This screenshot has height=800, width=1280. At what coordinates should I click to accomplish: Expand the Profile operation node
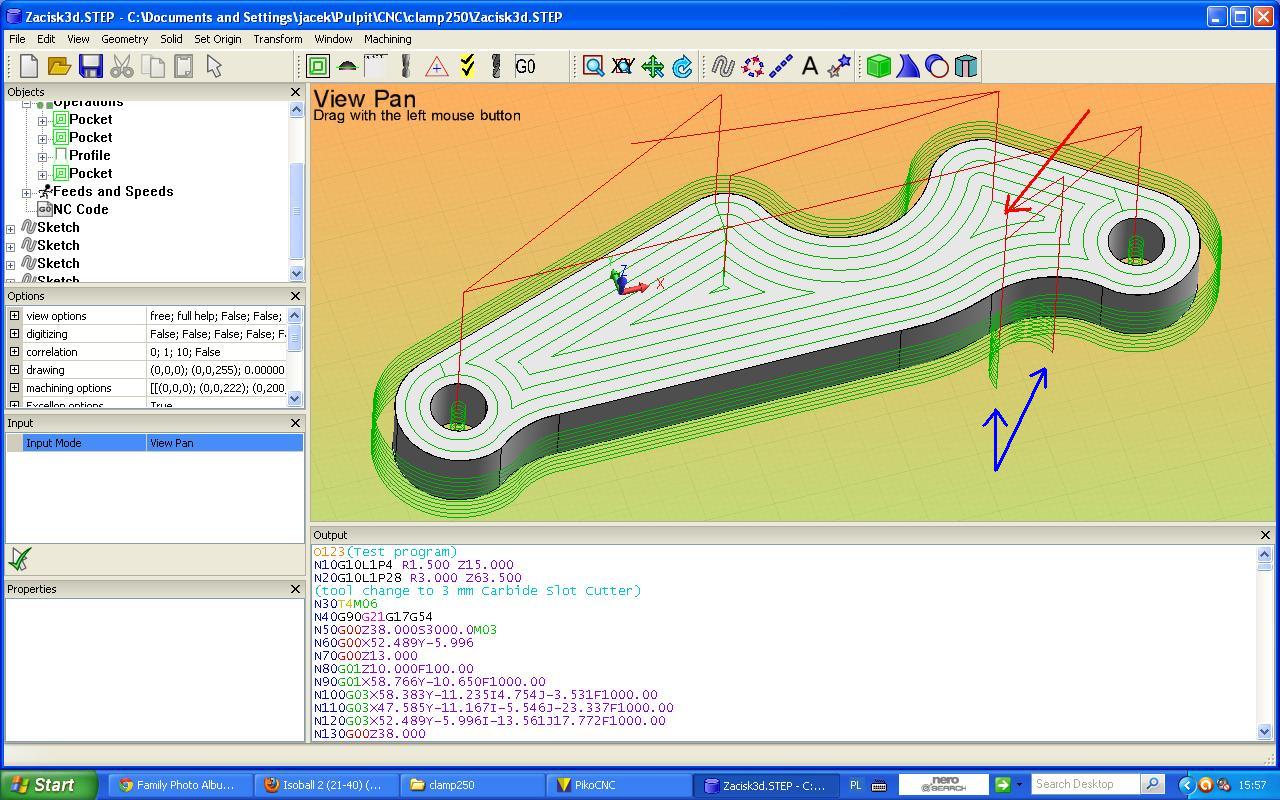[x=43, y=156]
